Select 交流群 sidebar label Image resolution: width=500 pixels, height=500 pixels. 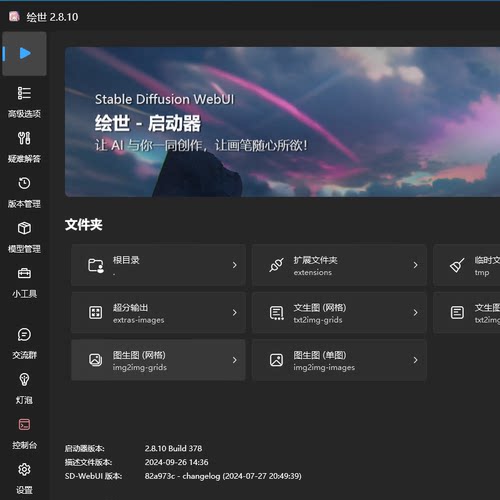24,355
